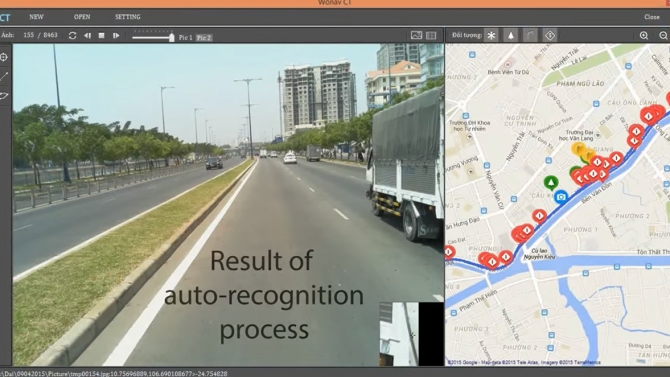Zoom out on the map
Viewport: 670px width, 377px height.
664,36
